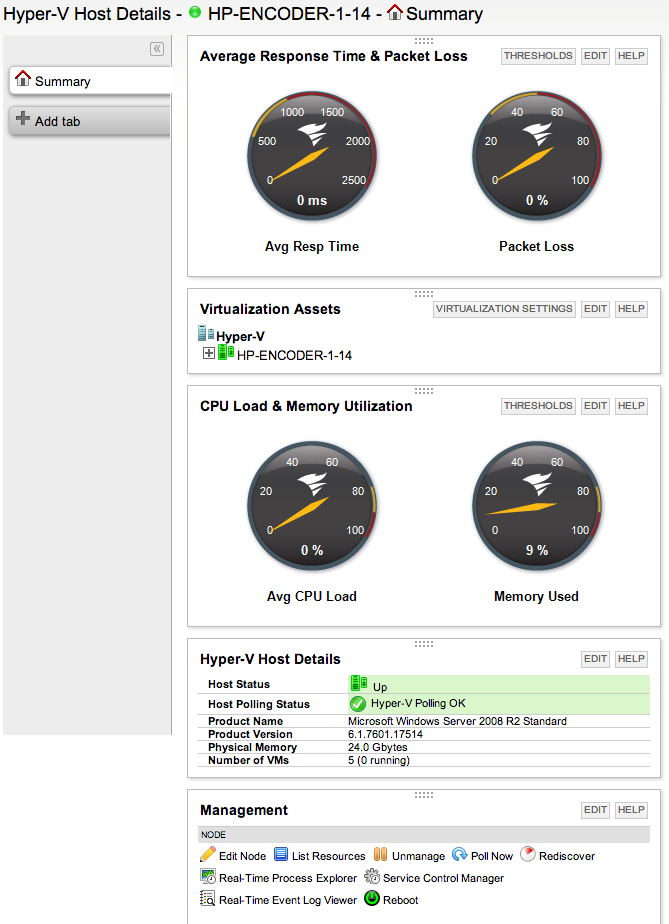Click the Service Control Manager gear icon
The height and width of the screenshot is (924, 669).
coord(372,876)
